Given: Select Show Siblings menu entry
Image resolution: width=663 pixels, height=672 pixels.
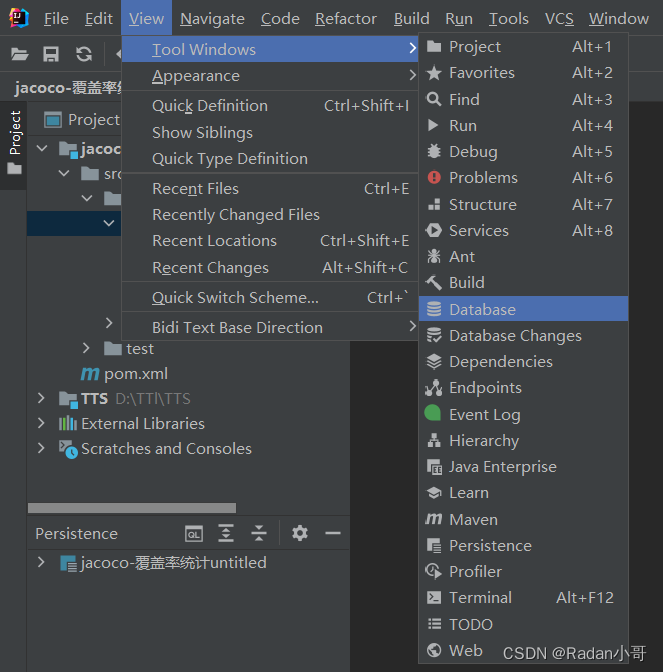Looking at the screenshot, I should coord(270,132).
